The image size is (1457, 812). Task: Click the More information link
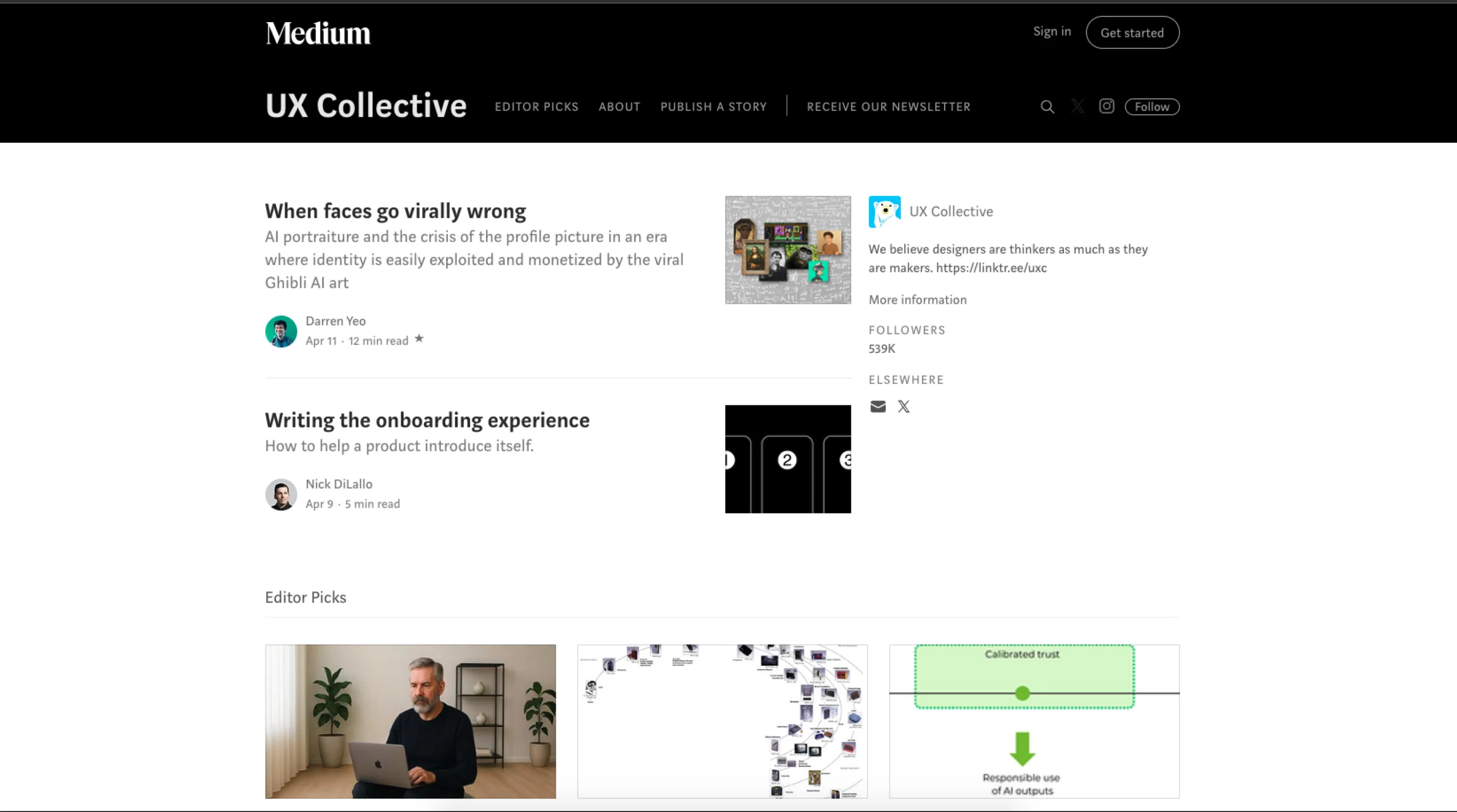click(x=917, y=300)
